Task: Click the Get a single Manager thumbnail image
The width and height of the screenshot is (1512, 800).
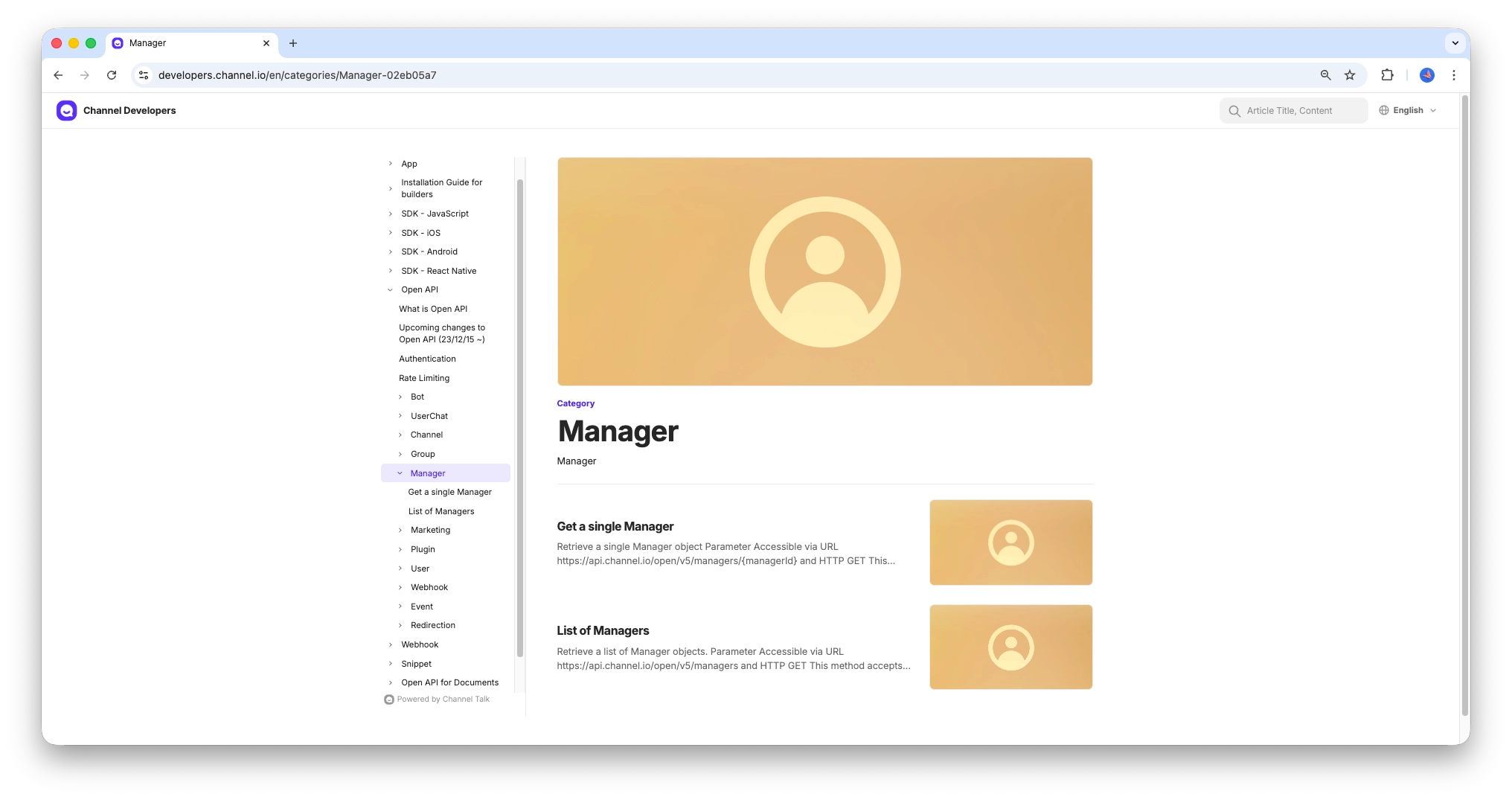Action: pyautogui.click(x=1010, y=543)
